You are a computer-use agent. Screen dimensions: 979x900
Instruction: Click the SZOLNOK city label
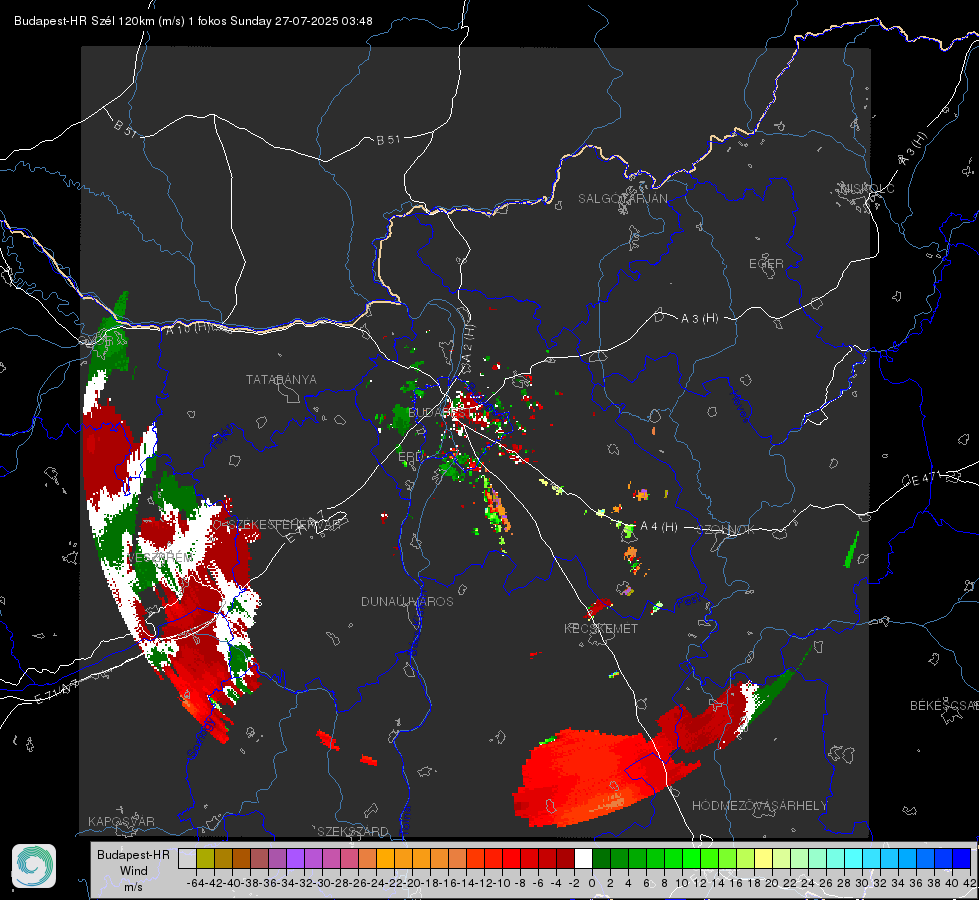[x=728, y=530]
